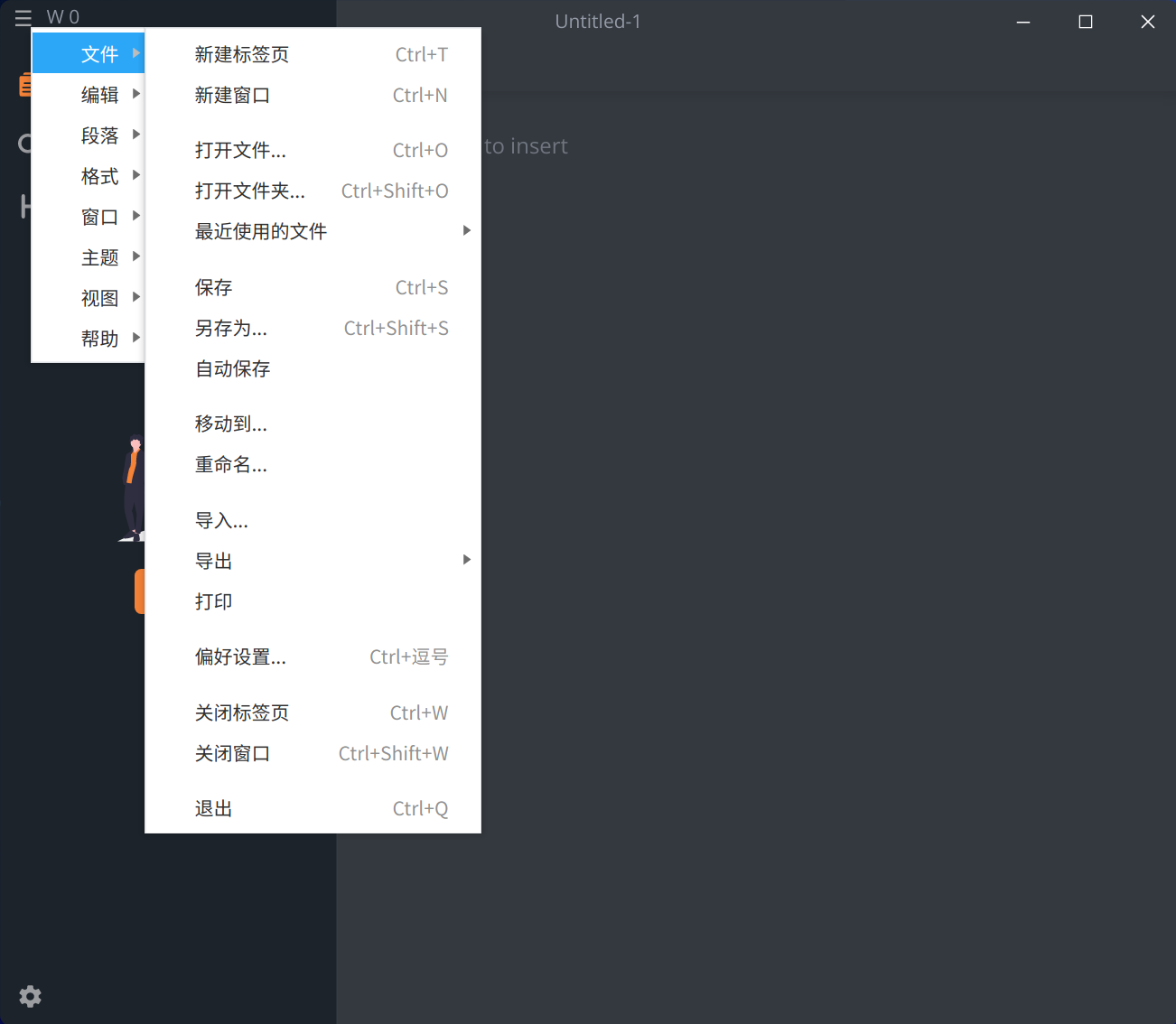
Task: Open the 编辑 menu
Action: [x=89, y=94]
